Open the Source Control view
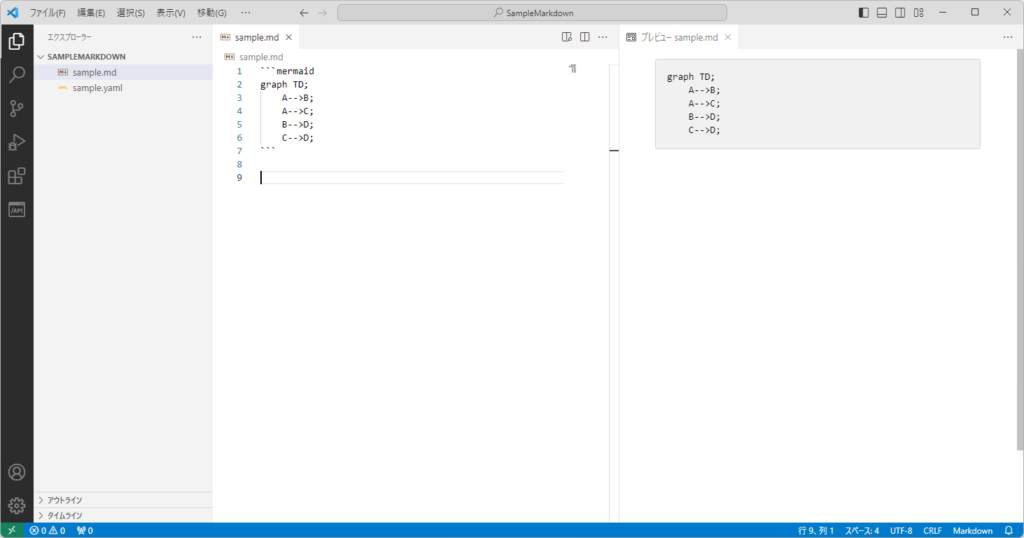The height and width of the screenshot is (538, 1024). (17, 108)
